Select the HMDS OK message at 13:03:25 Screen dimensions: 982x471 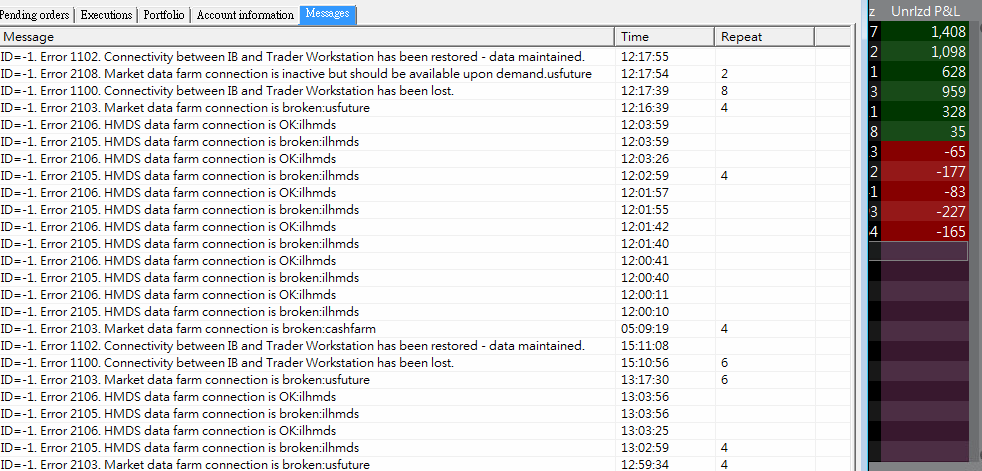click(168, 431)
